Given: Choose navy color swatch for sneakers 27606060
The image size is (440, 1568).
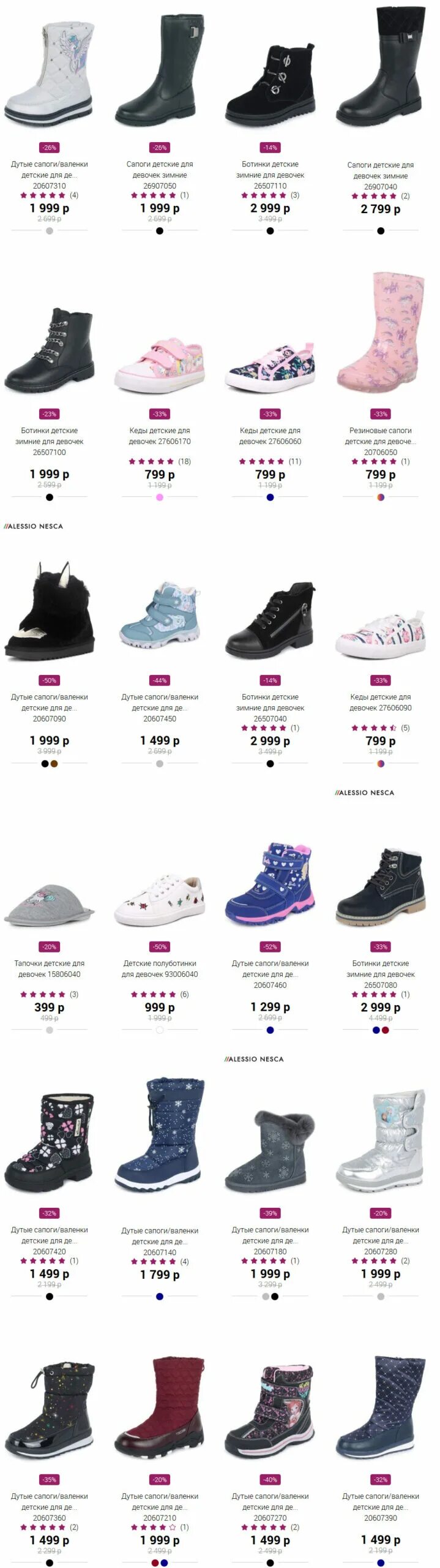Looking at the screenshot, I should [x=270, y=497].
